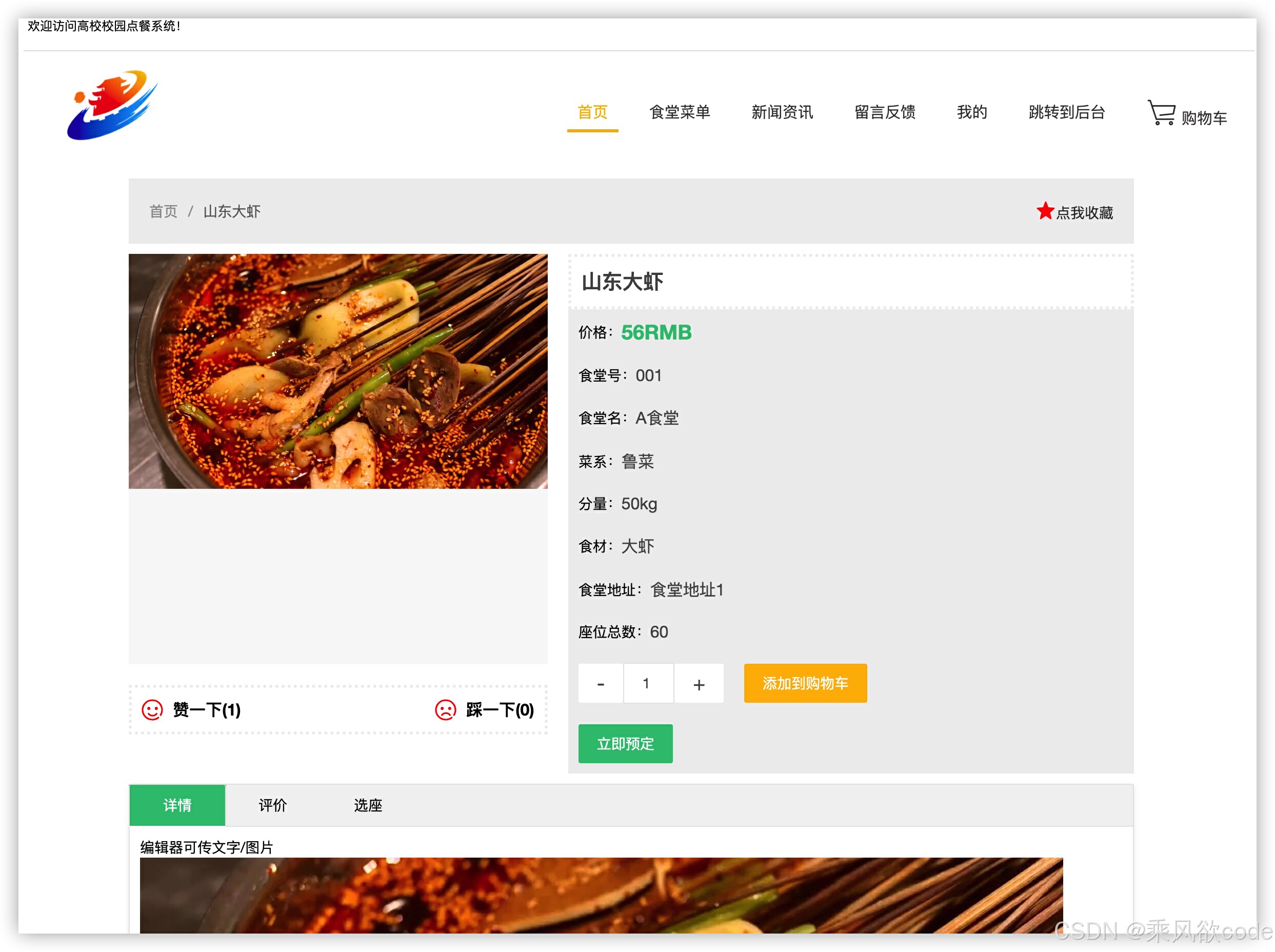
Task: Open 食堂菜单 in the navigation bar
Action: (680, 112)
